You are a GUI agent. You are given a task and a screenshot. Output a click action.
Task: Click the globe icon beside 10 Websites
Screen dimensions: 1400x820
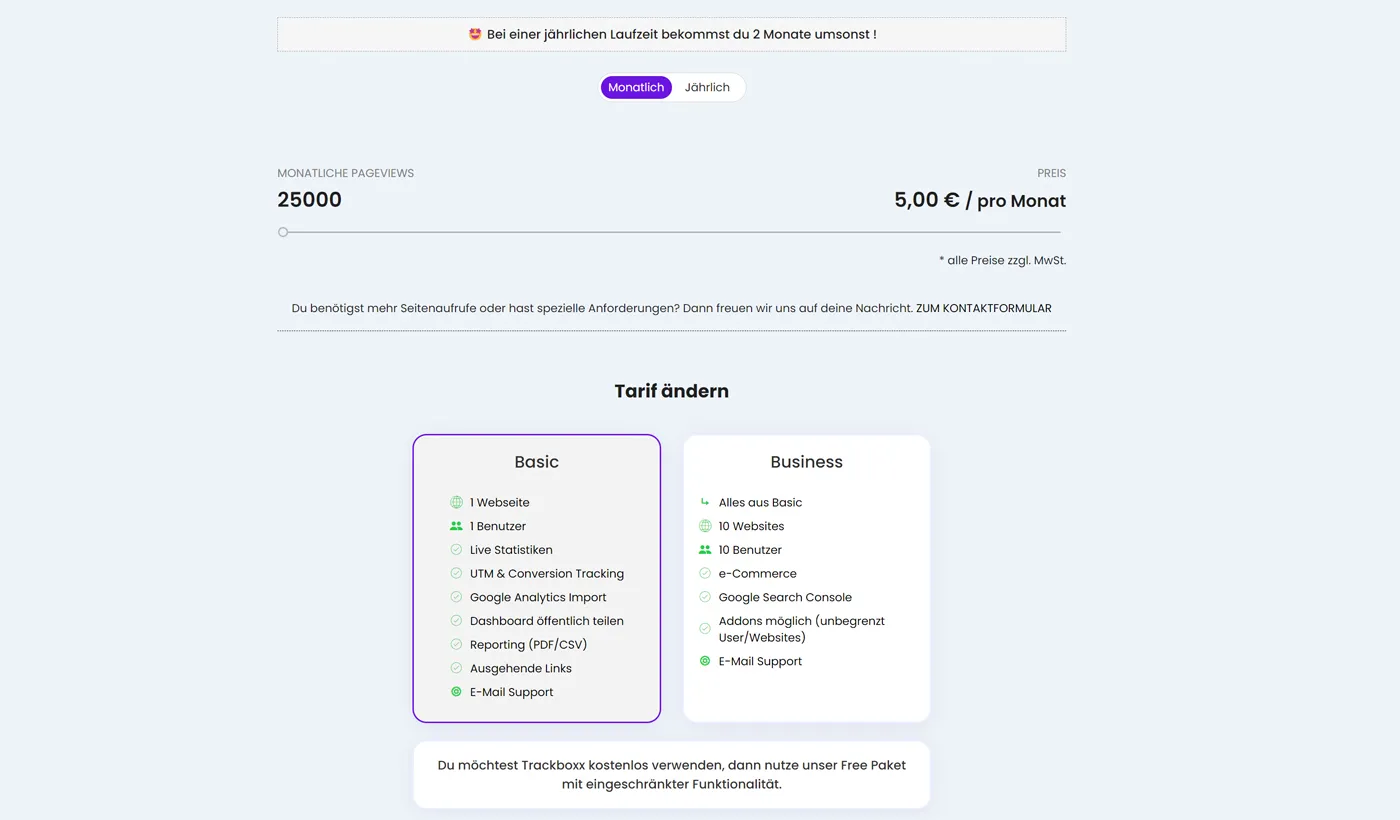click(x=705, y=526)
